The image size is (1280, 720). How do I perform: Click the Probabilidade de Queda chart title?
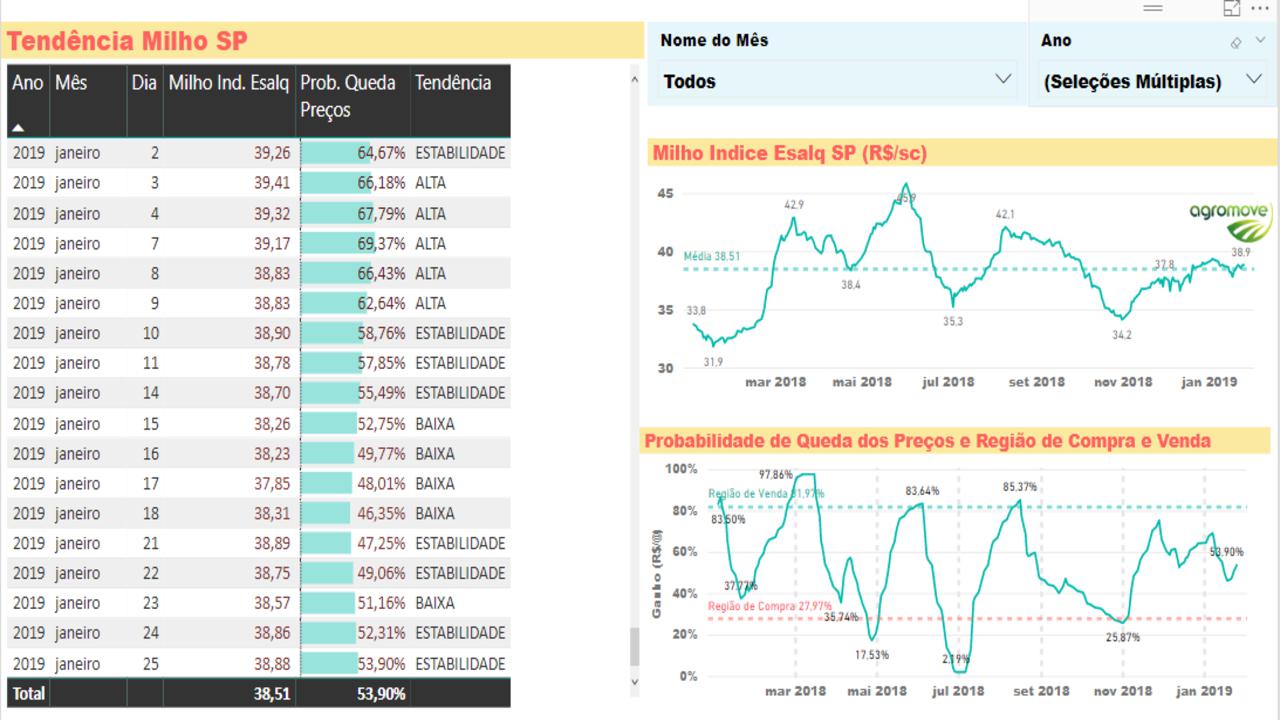point(928,441)
